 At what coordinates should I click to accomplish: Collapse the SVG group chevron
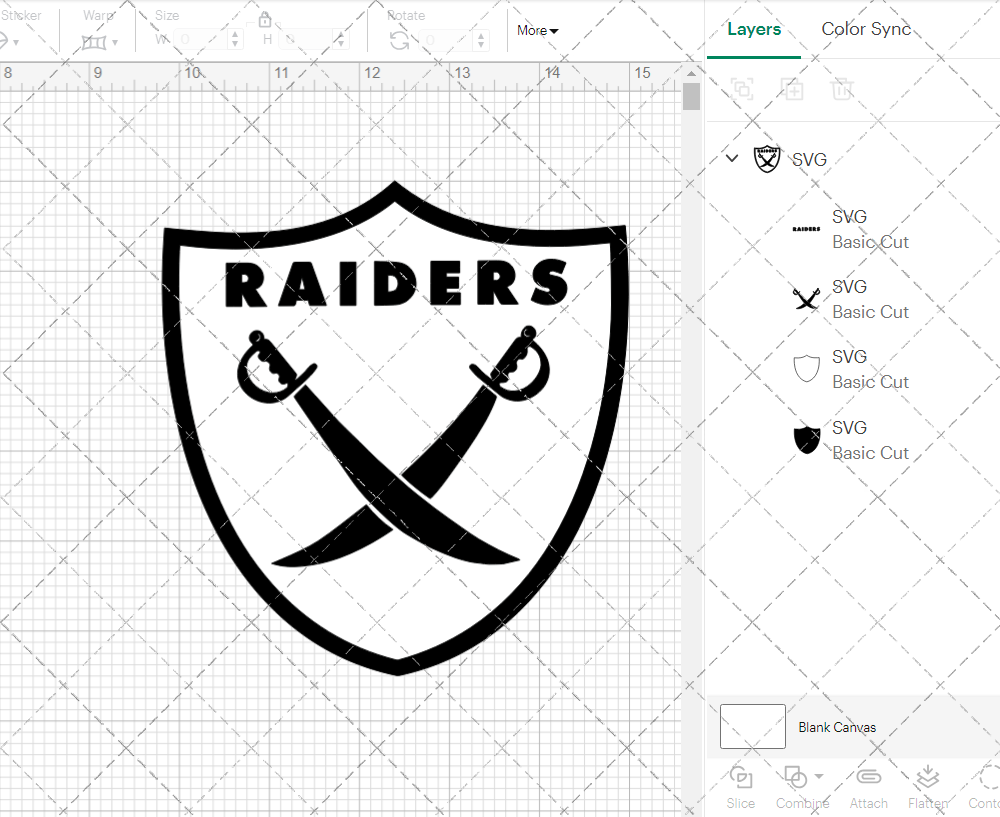(732, 158)
